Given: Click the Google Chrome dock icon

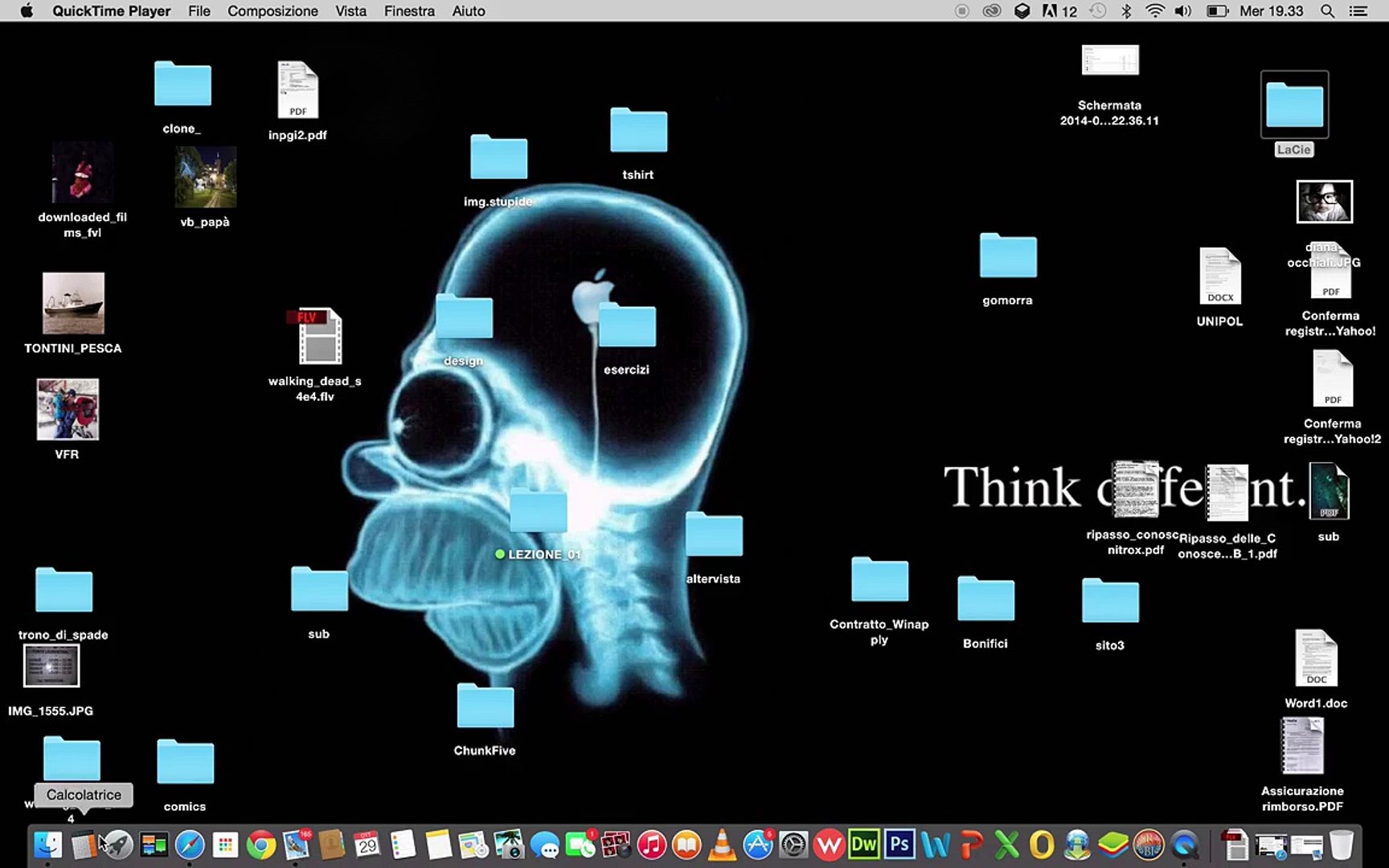Looking at the screenshot, I should pos(260,845).
